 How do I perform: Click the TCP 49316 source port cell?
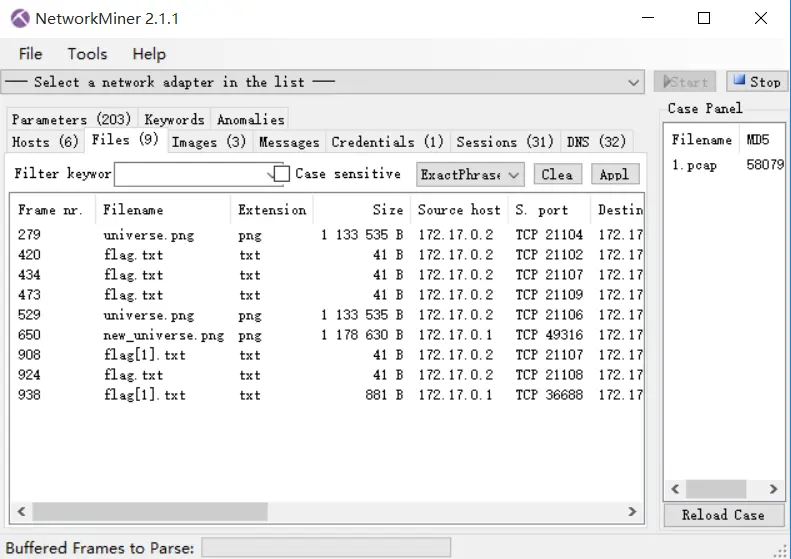click(549, 335)
